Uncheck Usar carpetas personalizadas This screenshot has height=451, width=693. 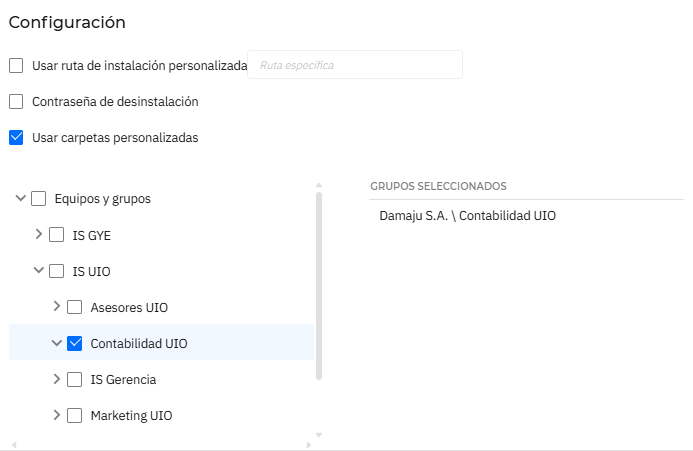[16, 138]
